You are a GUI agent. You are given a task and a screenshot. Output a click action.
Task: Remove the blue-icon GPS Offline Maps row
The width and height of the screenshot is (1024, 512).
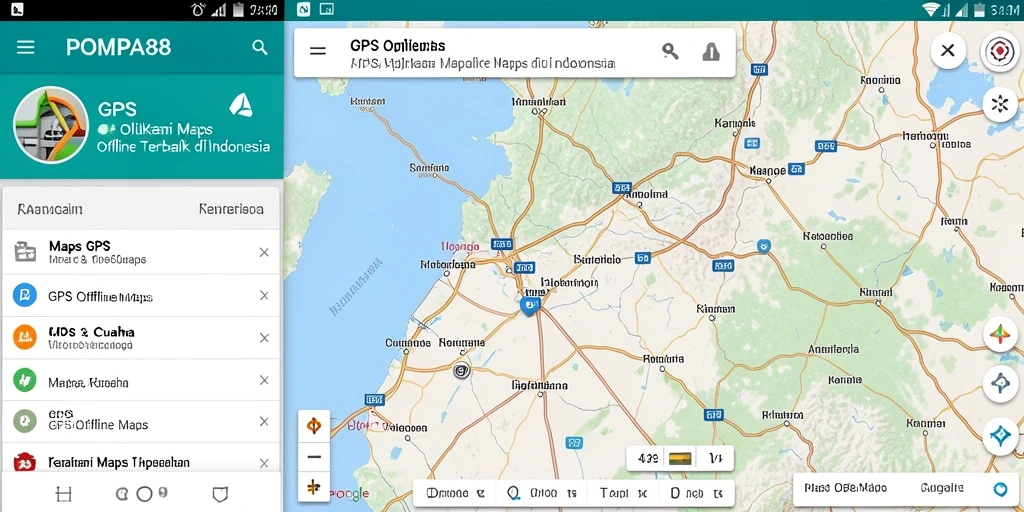click(264, 296)
